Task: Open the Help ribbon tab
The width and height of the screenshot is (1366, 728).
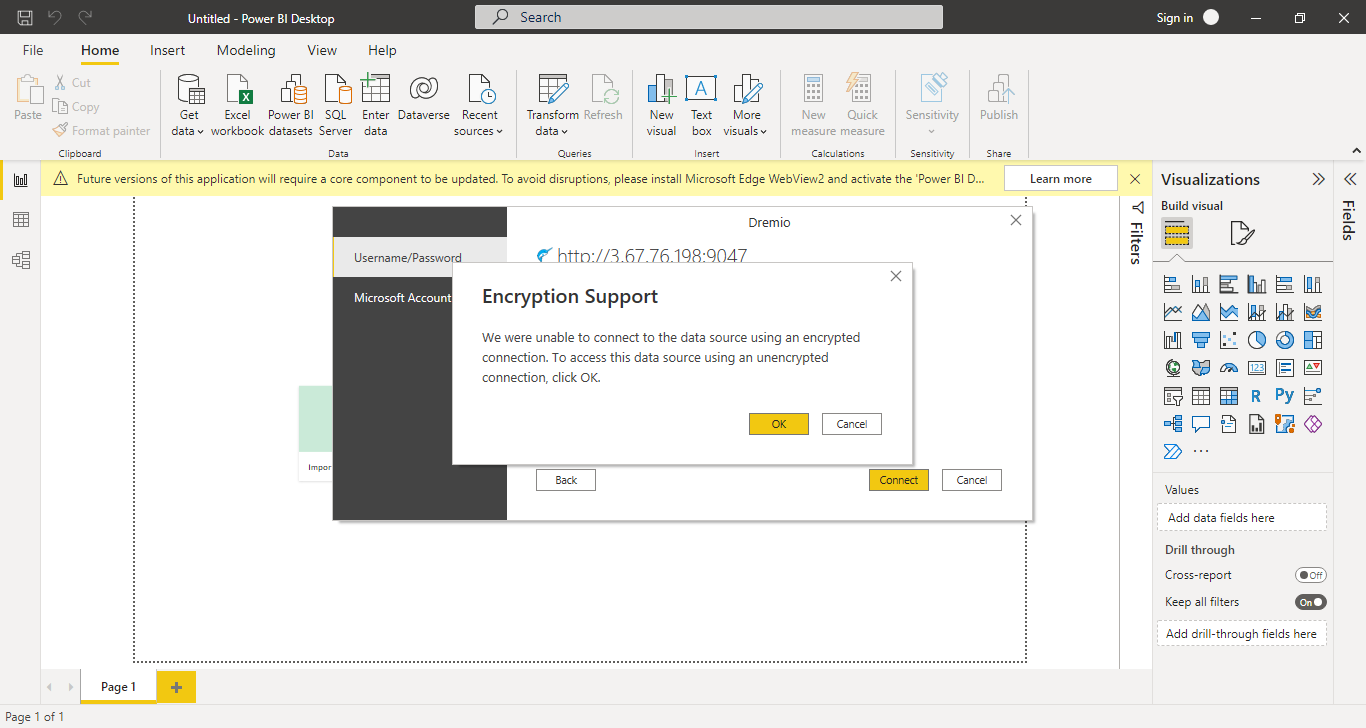Action: [x=382, y=50]
